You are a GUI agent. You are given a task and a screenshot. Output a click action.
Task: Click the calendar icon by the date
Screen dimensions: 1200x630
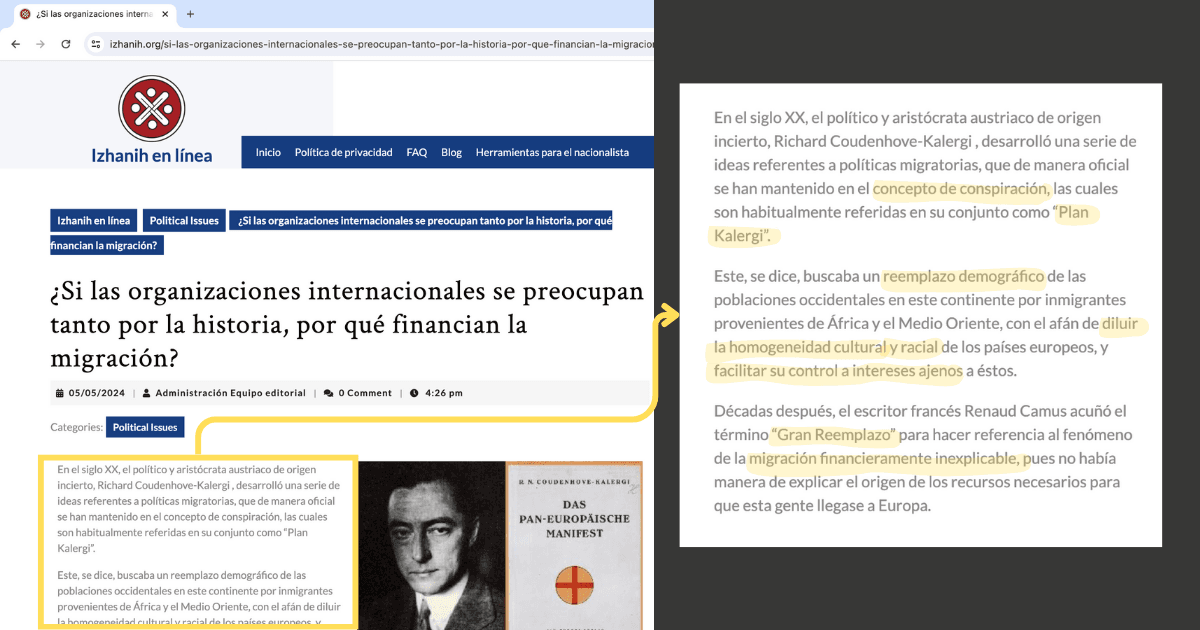[58, 393]
